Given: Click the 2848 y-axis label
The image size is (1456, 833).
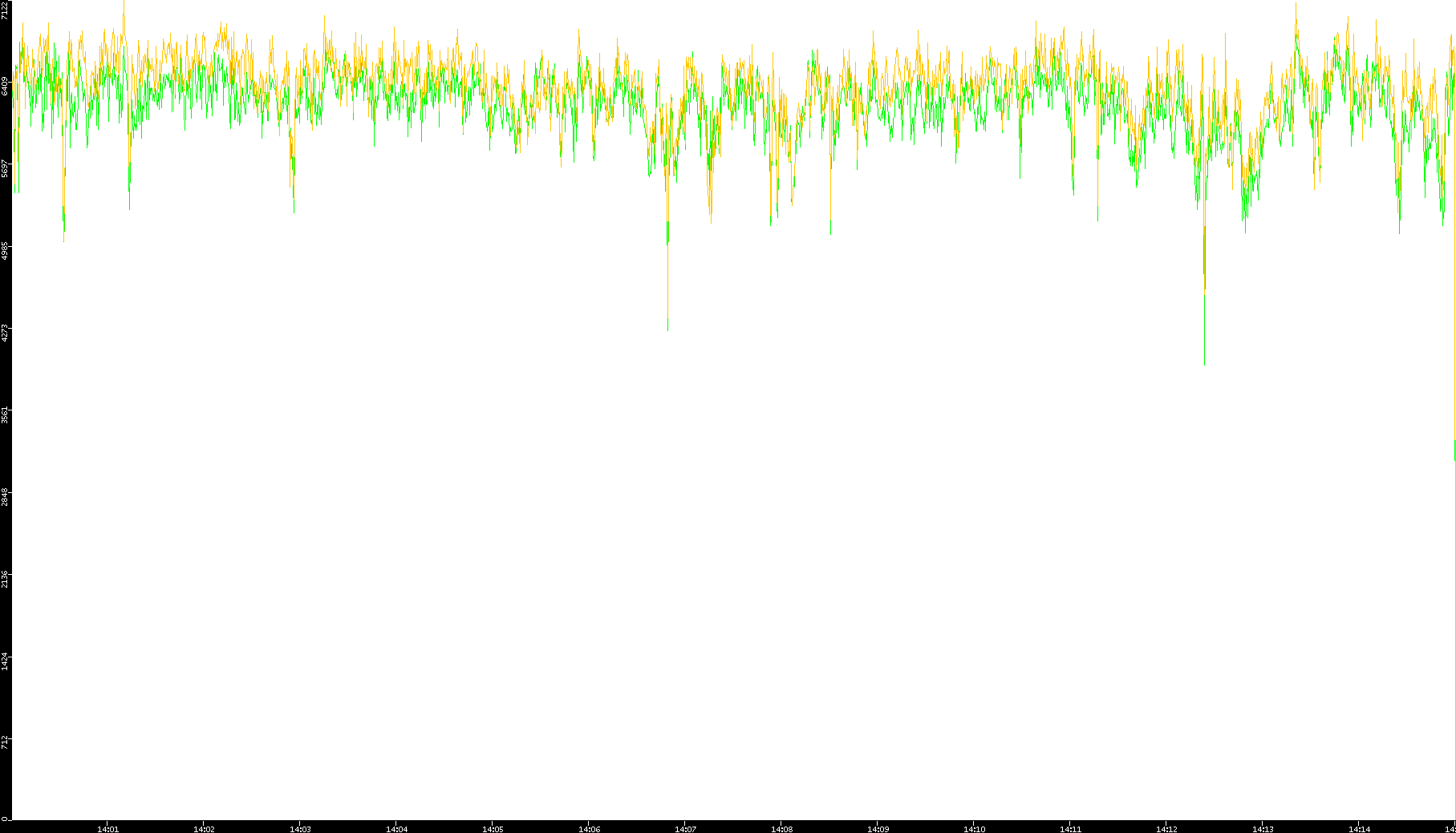Looking at the screenshot, I should point(6,497).
